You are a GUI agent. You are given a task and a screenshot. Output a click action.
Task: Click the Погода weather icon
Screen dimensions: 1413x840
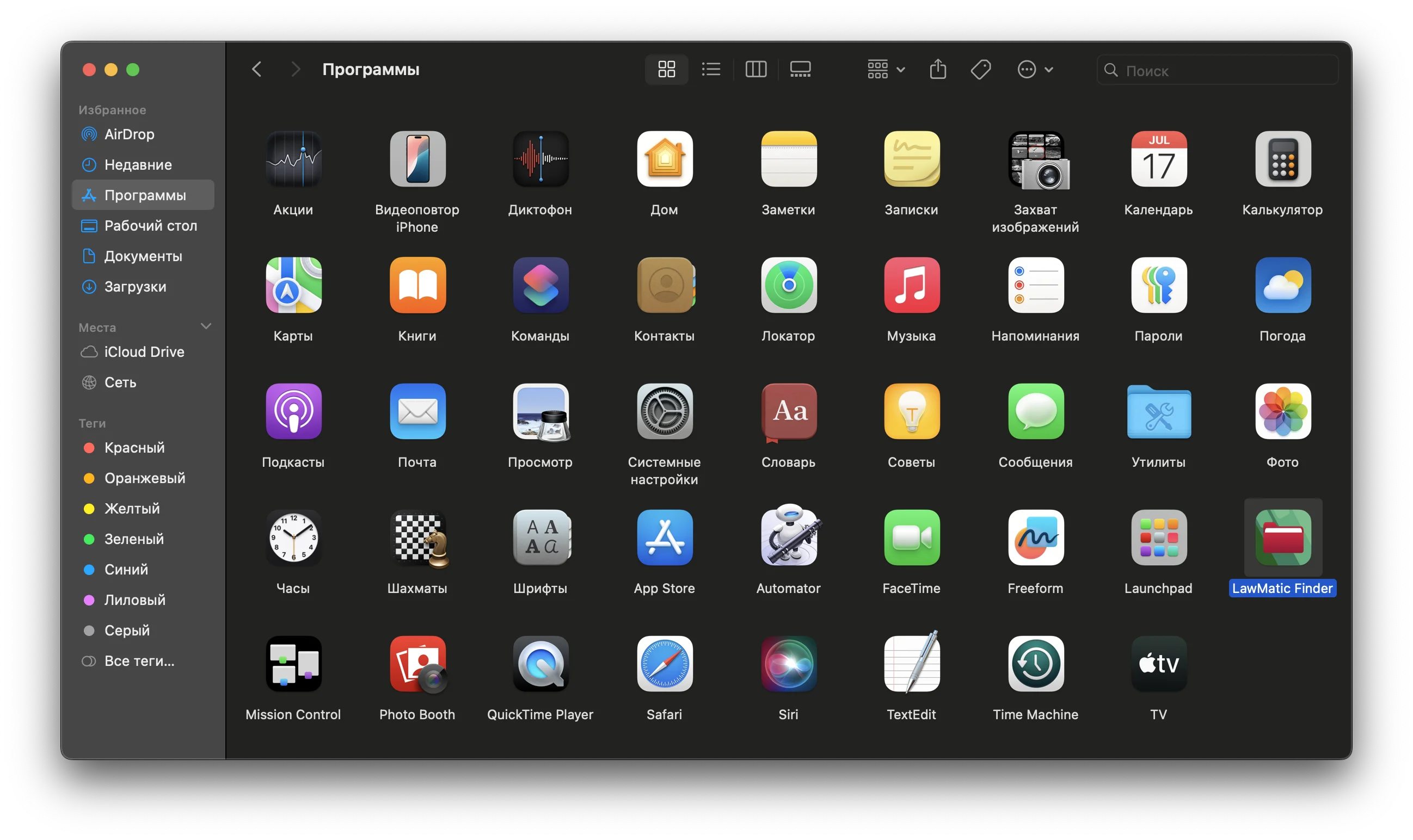[x=1283, y=285]
